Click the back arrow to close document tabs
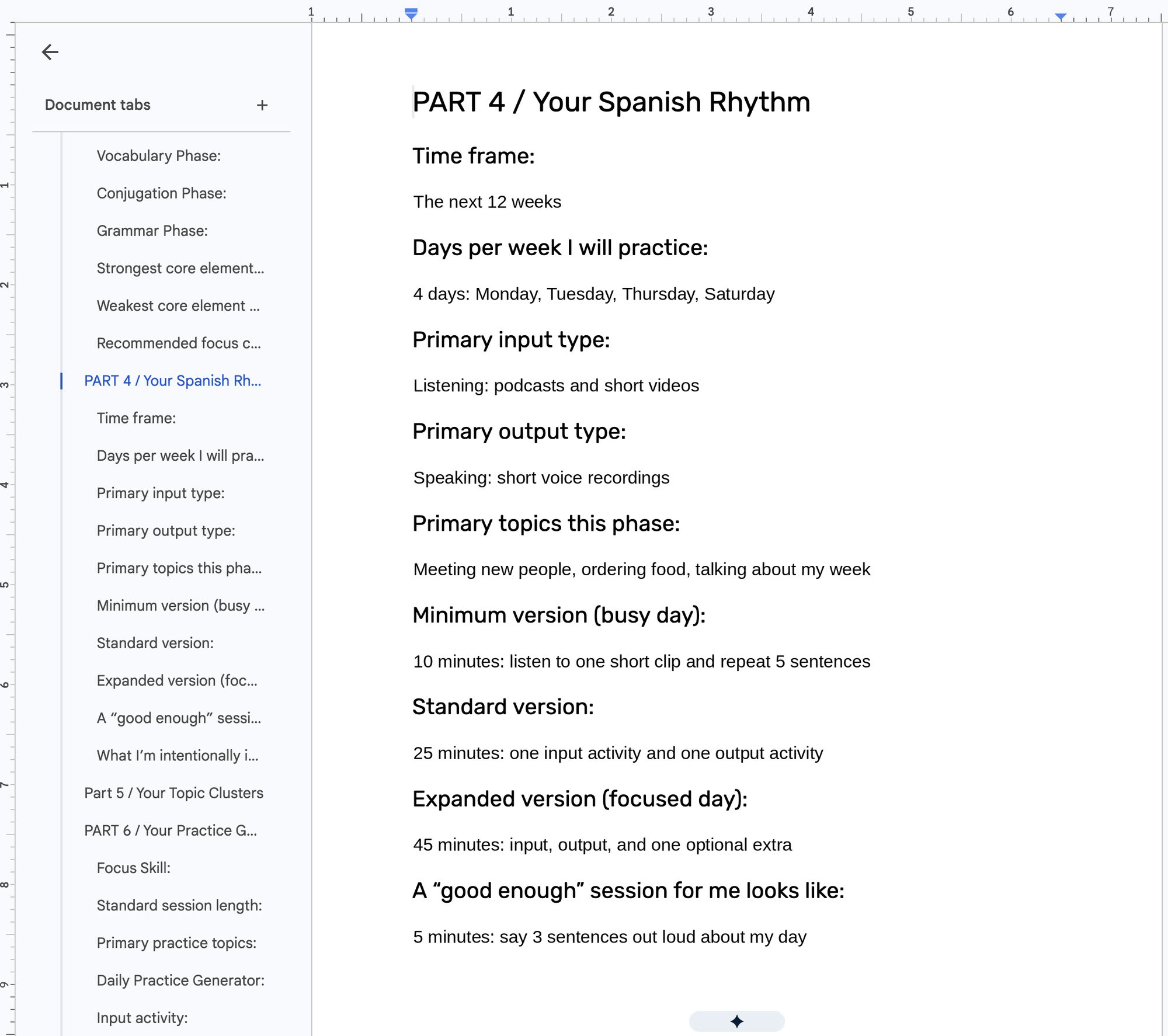 point(50,52)
